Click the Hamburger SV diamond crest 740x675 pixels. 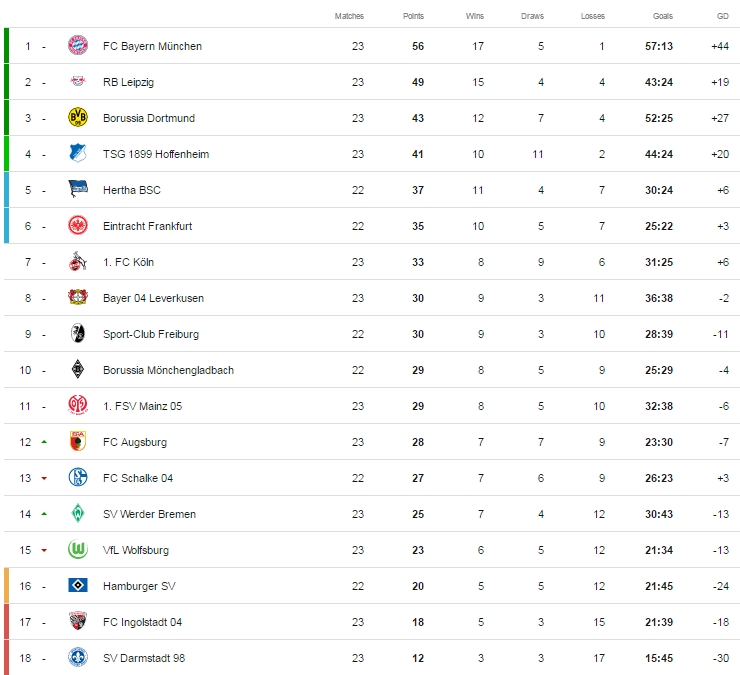[x=77, y=586]
